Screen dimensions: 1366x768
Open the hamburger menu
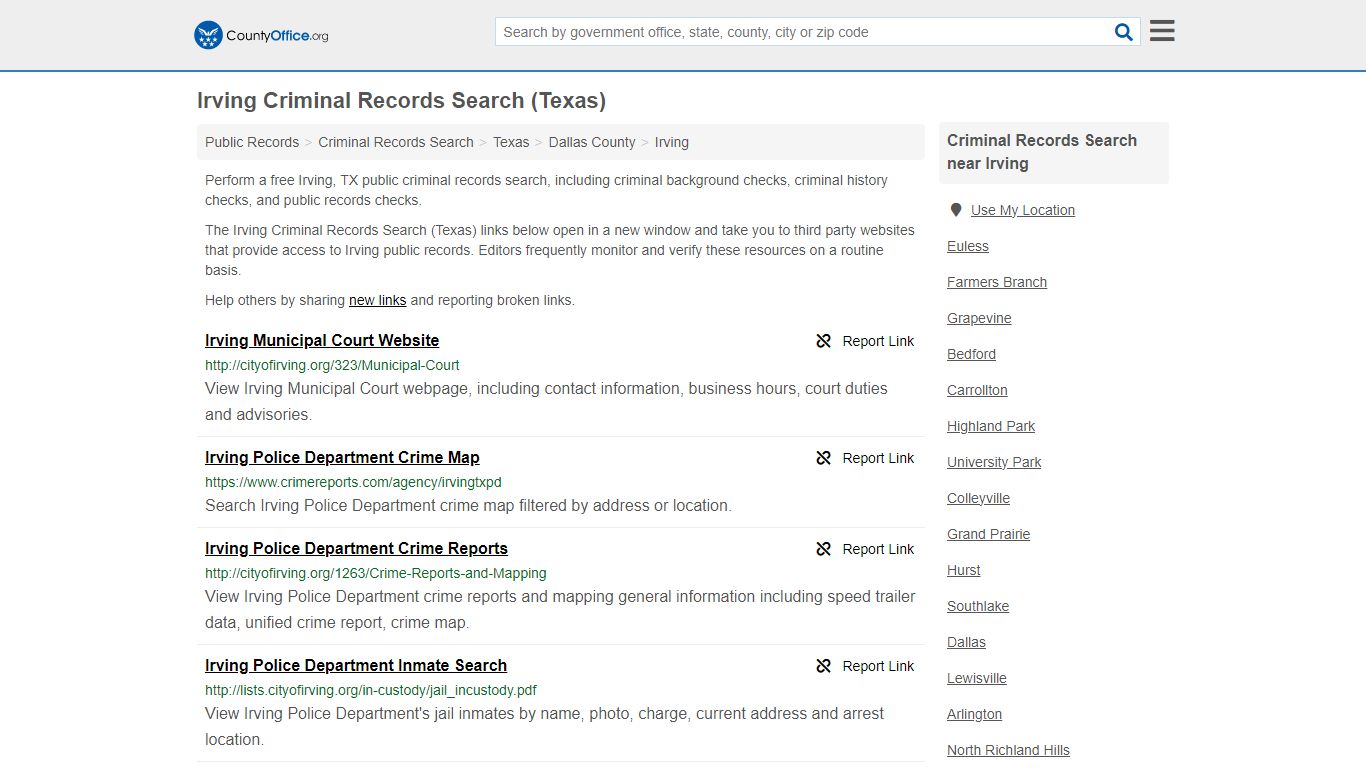pos(1162,31)
